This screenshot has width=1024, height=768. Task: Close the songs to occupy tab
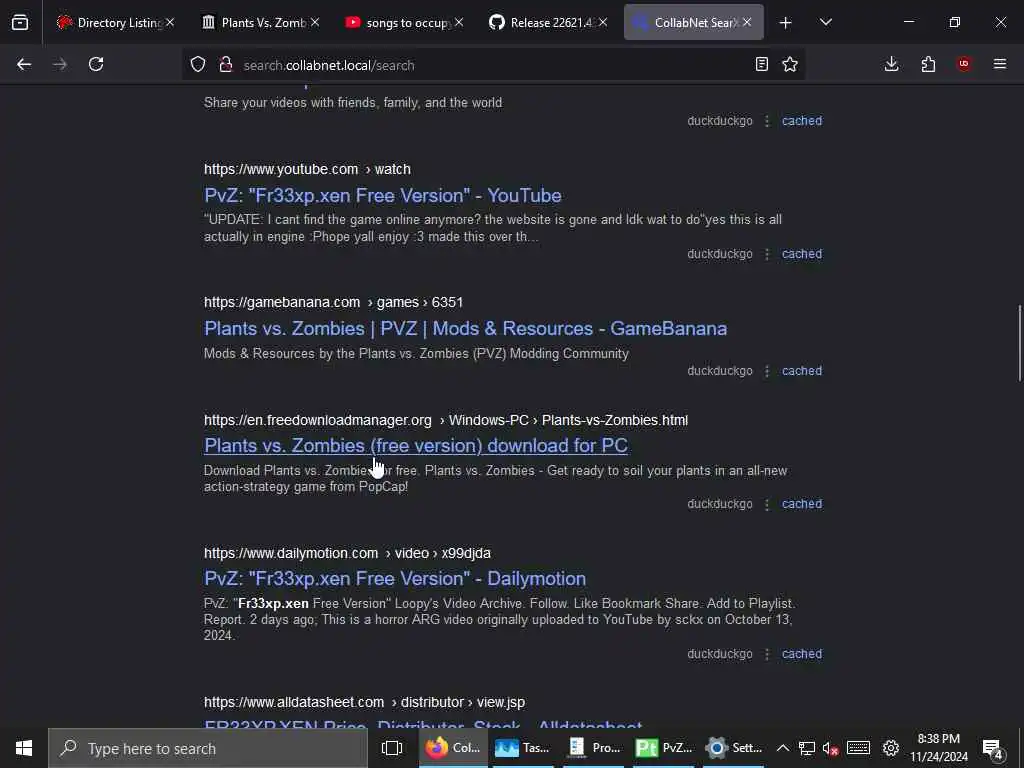(x=459, y=23)
